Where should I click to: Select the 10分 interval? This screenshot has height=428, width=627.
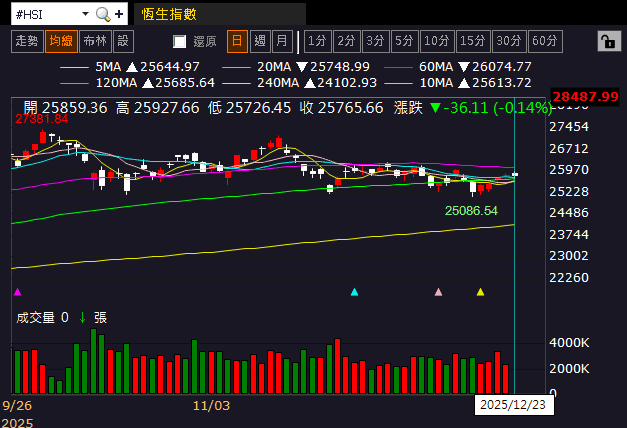click(437, 41)
